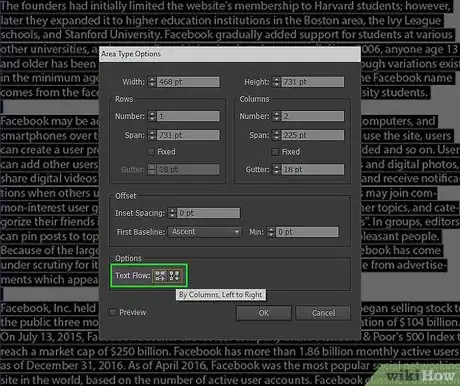This screenshot has height=386, width=460.
Task: Click the Columns Gutter field
Action: (312, 169)
